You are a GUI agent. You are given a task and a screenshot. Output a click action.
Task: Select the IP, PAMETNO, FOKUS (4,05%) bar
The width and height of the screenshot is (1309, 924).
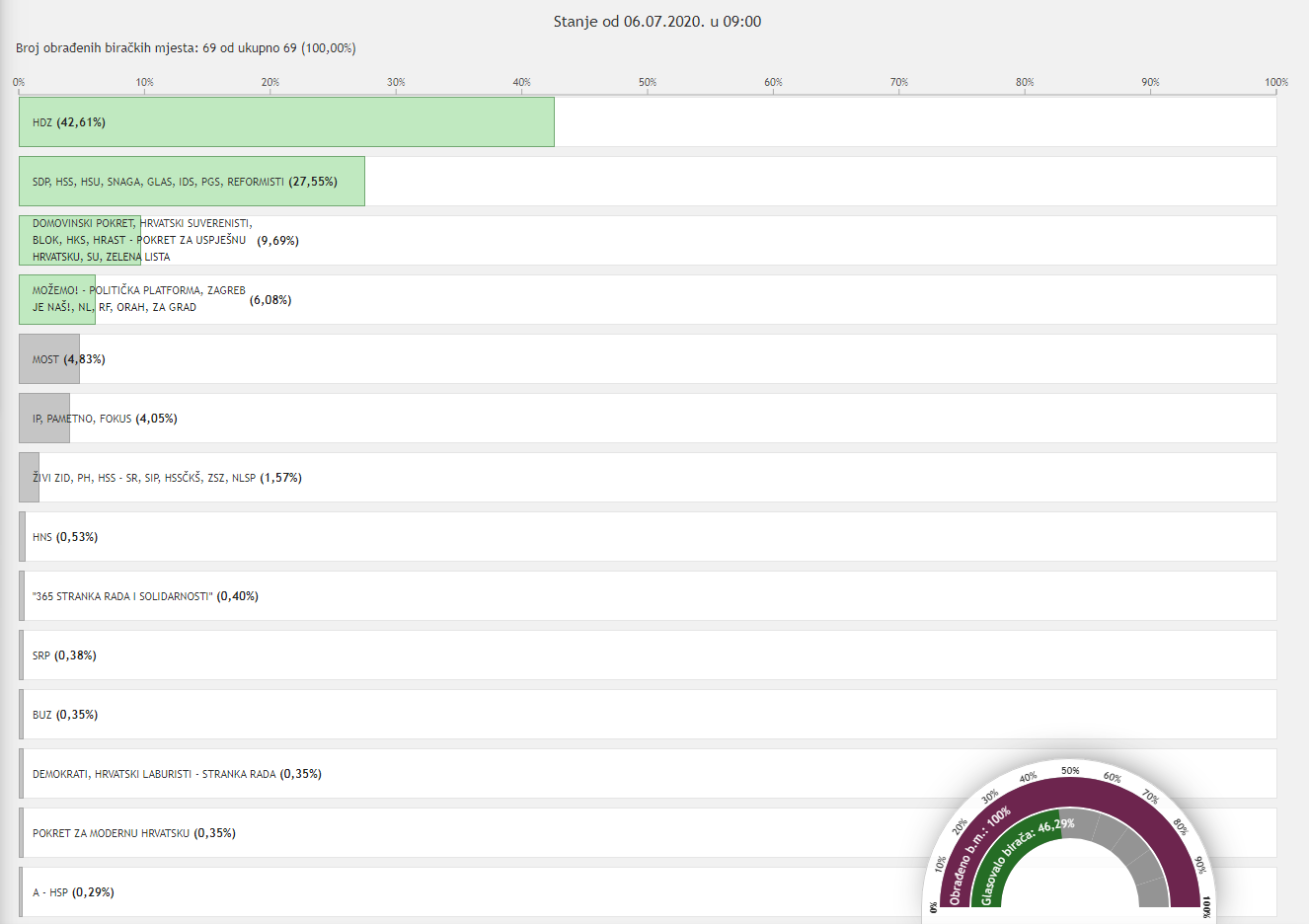44,419
